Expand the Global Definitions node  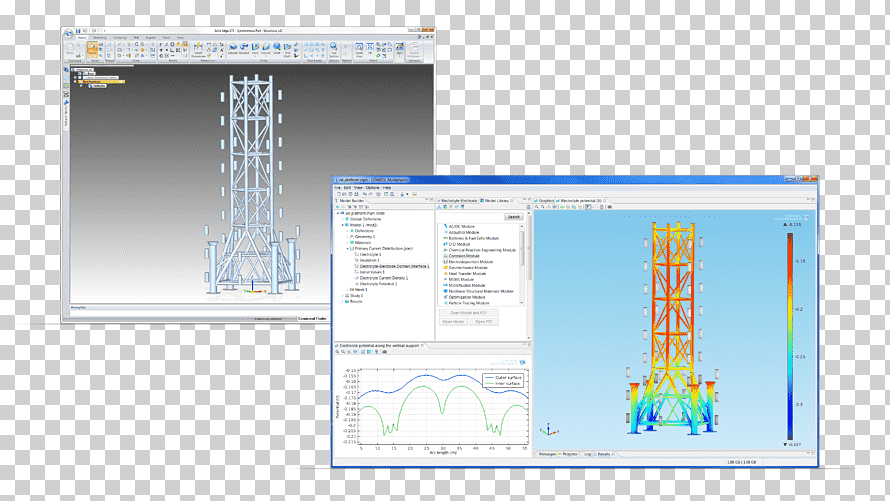pyautogui.click(x=342, y=219)
